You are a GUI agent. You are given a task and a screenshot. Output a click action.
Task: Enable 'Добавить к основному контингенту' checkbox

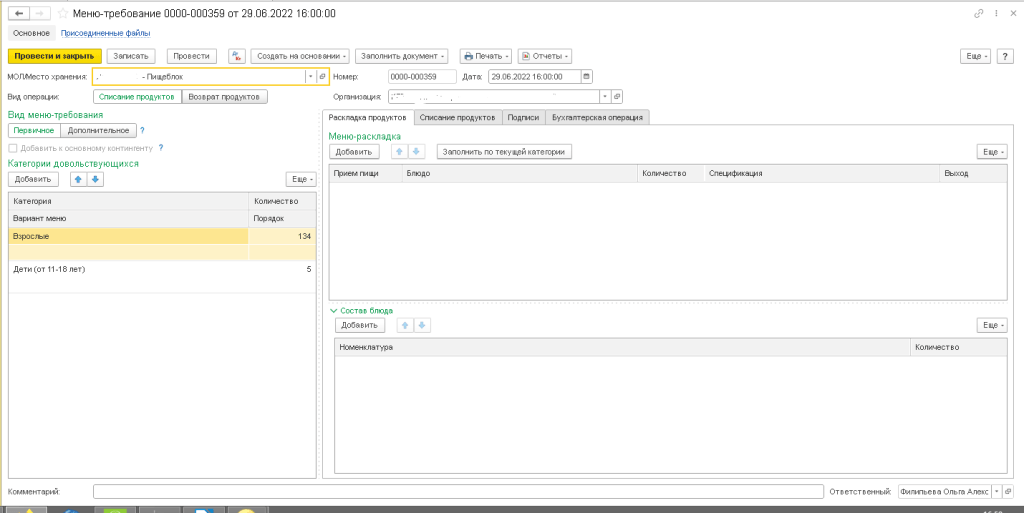[12, 148]
